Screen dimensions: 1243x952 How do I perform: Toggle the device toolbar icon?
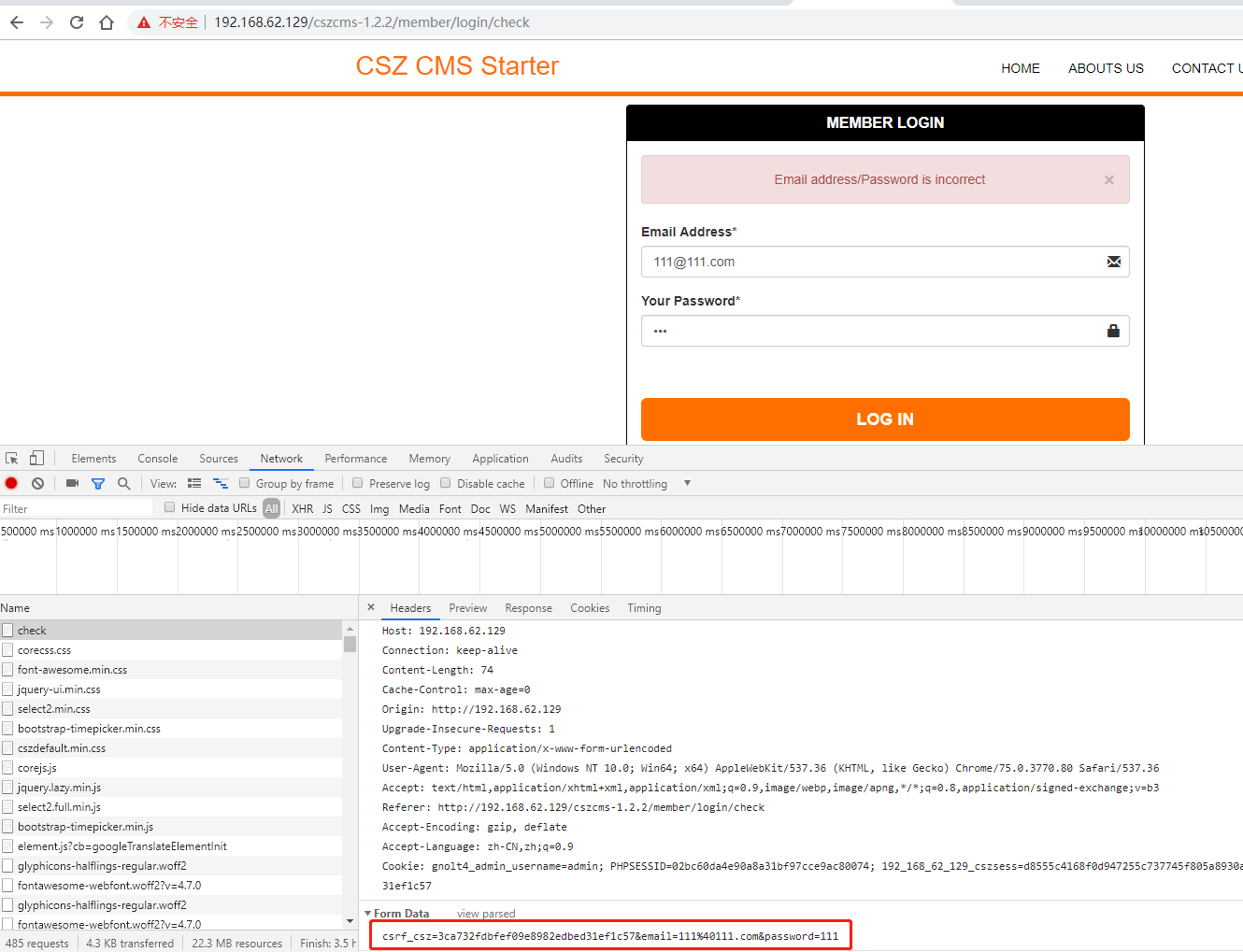point(36,458)
